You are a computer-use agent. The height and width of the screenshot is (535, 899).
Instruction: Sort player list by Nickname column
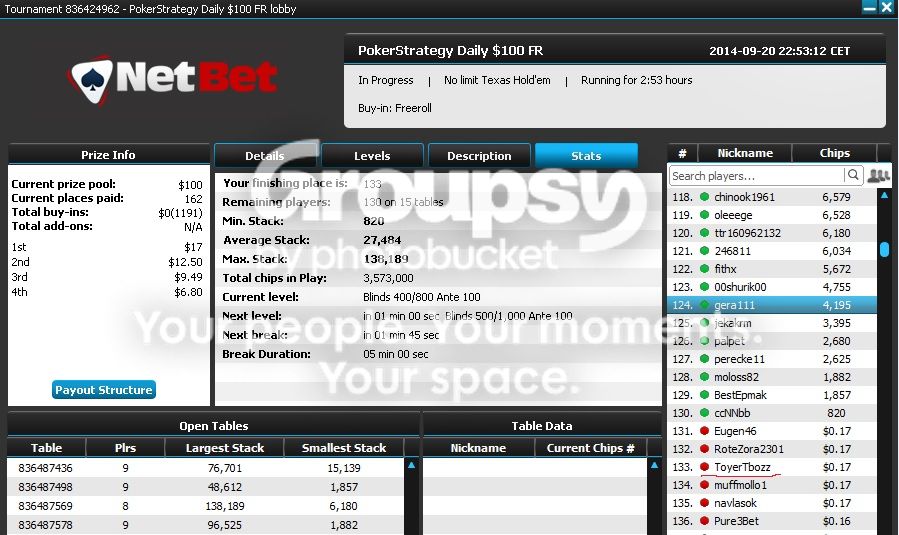745,153
